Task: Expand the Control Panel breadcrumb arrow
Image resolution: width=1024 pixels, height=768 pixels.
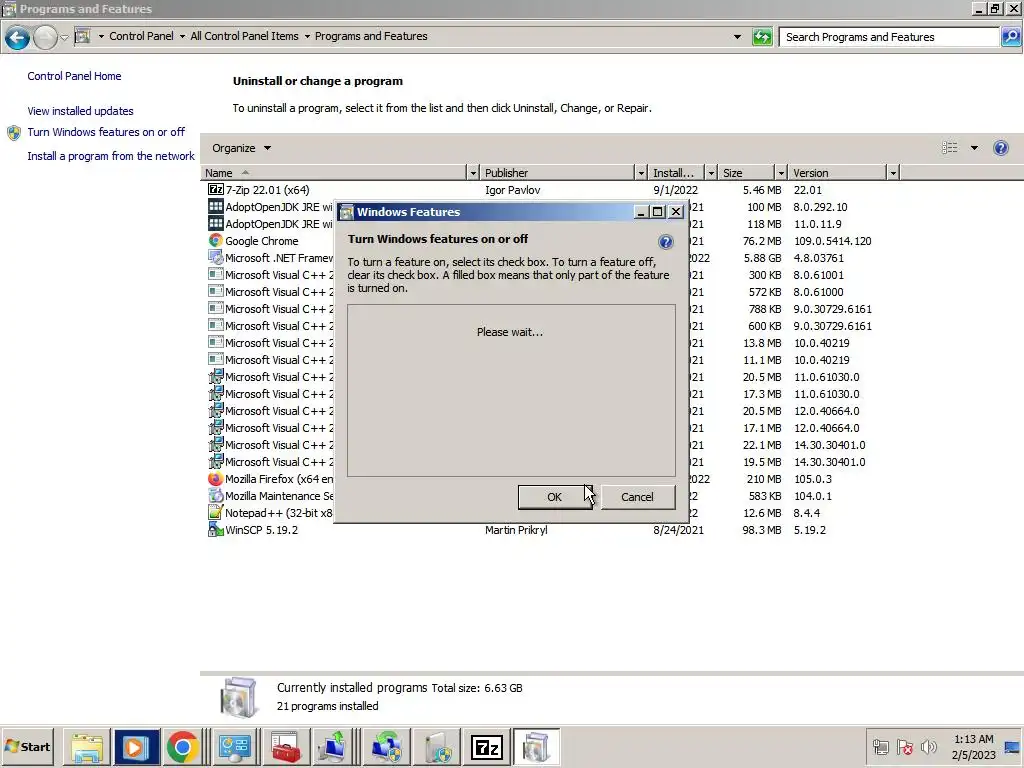Action: (182, 37)
